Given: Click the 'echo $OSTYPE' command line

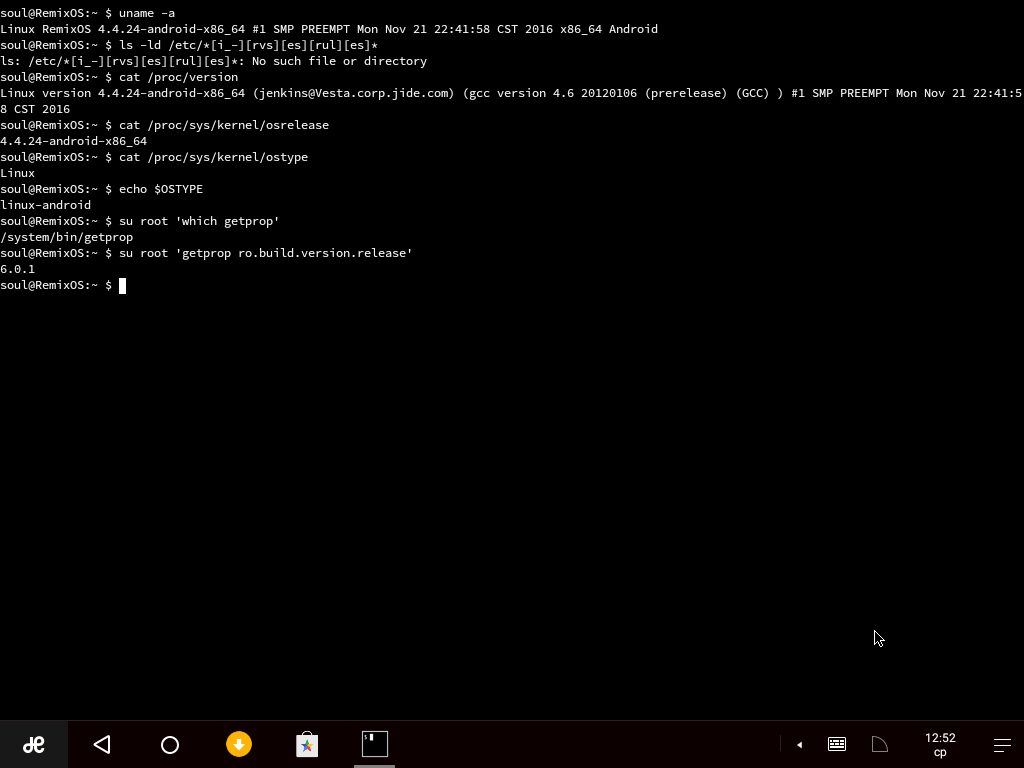Looking at the screenshot, I should coord(102,189).
